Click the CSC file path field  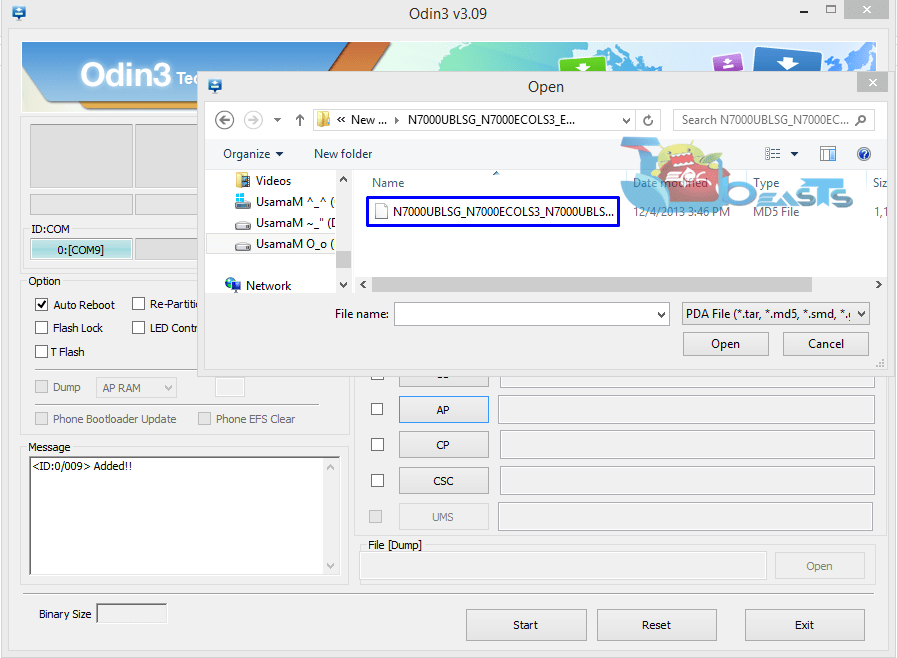click(686, 481)
